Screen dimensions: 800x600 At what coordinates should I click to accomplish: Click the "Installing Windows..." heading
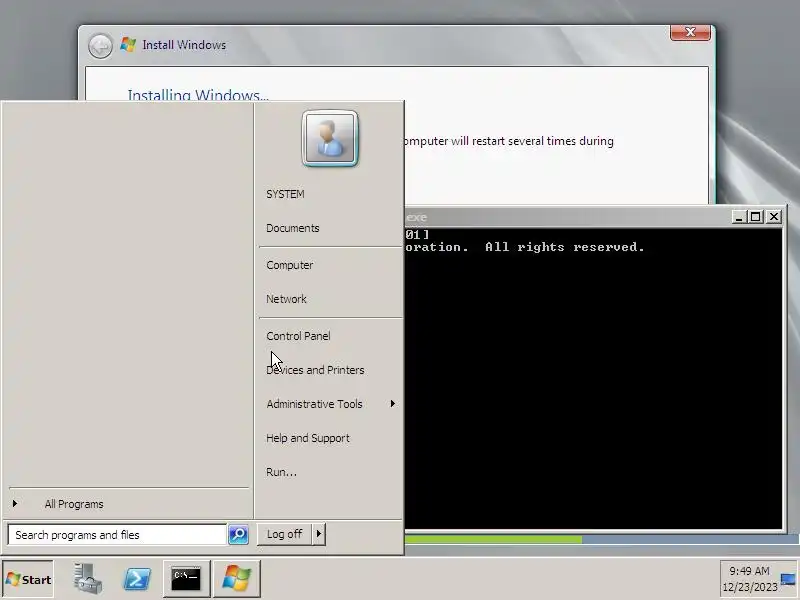pyautogui.click(x=198, y=95)
